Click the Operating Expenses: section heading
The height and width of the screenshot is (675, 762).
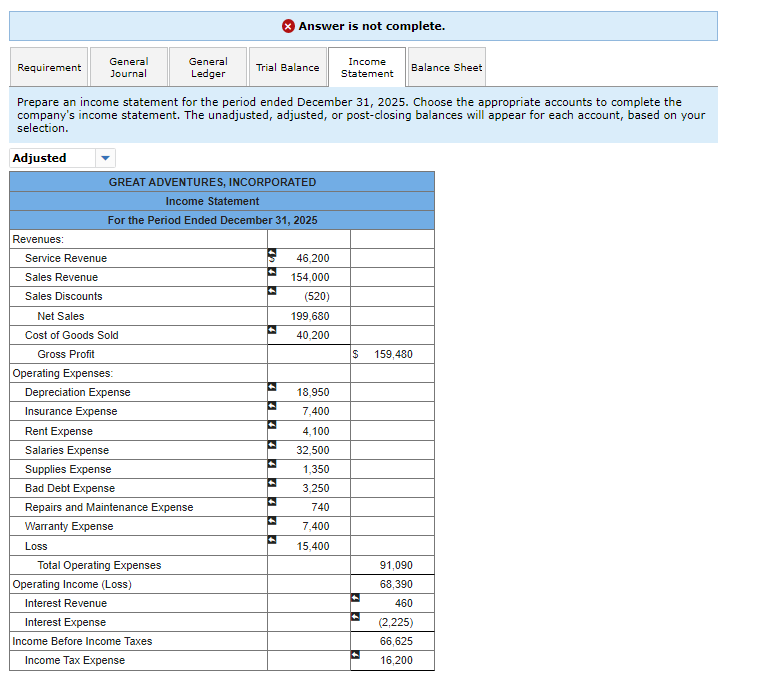point(63,373)
